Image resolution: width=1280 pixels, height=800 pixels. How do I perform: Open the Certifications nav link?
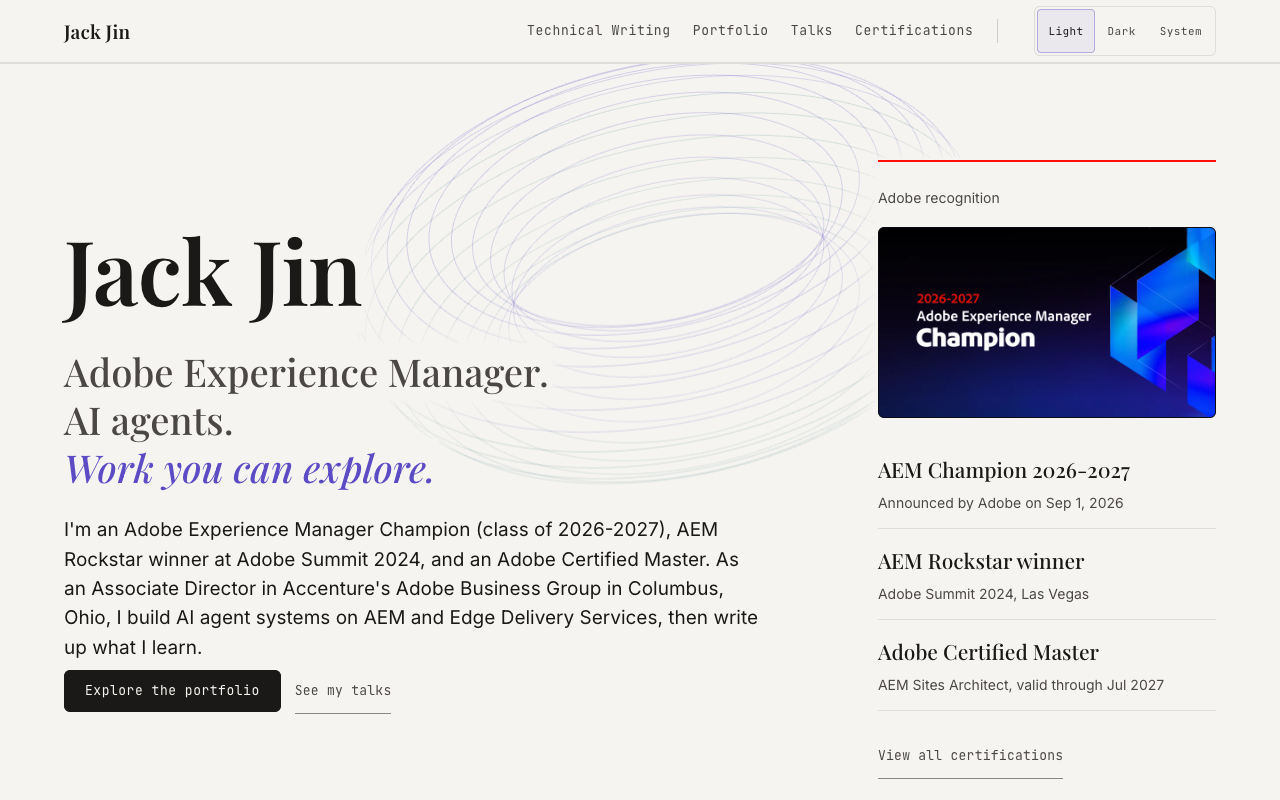click(x=914, y=31)
